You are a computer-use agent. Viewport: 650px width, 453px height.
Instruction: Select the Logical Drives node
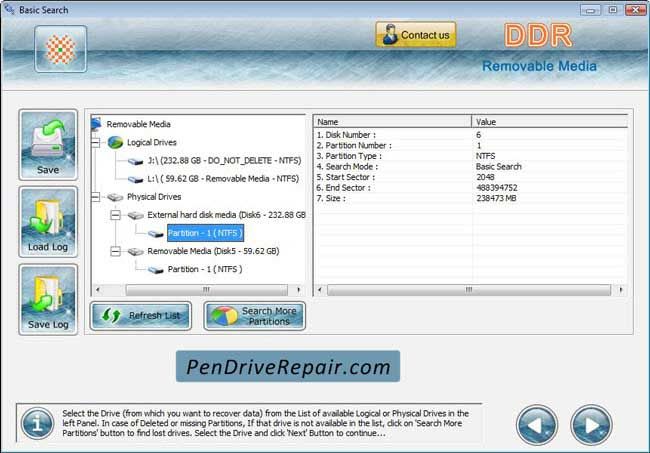(152, 142)
